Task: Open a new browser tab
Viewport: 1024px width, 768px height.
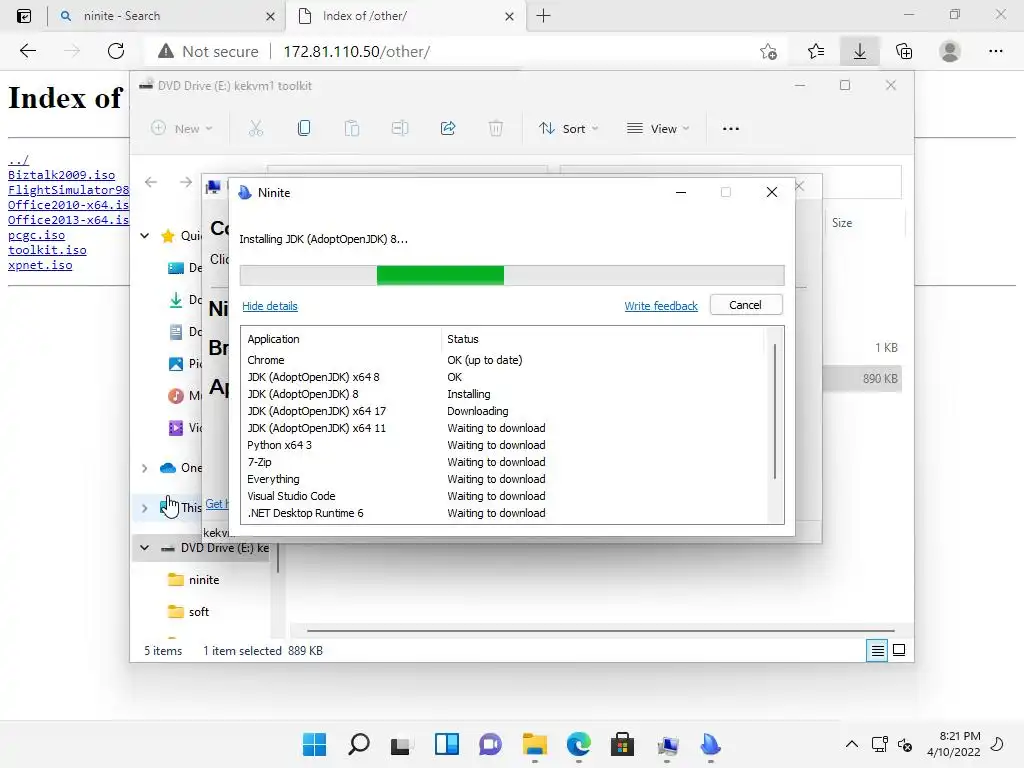Action: 543,16
